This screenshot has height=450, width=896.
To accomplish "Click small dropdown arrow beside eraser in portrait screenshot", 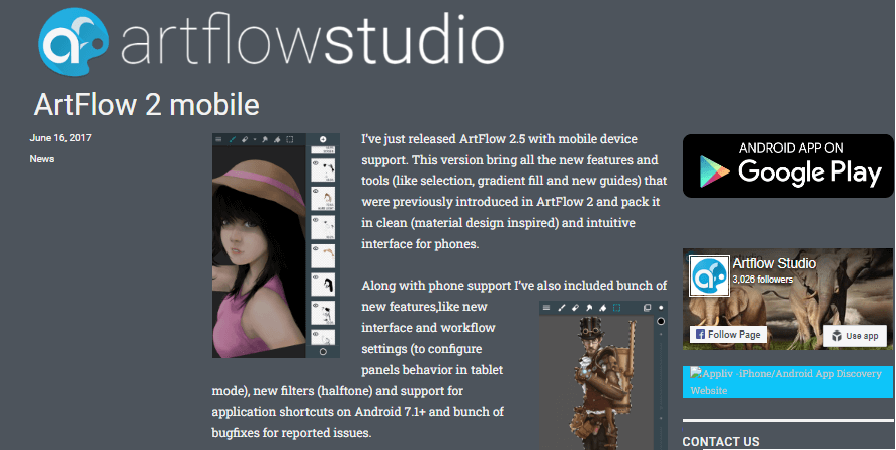I will 255,139.
